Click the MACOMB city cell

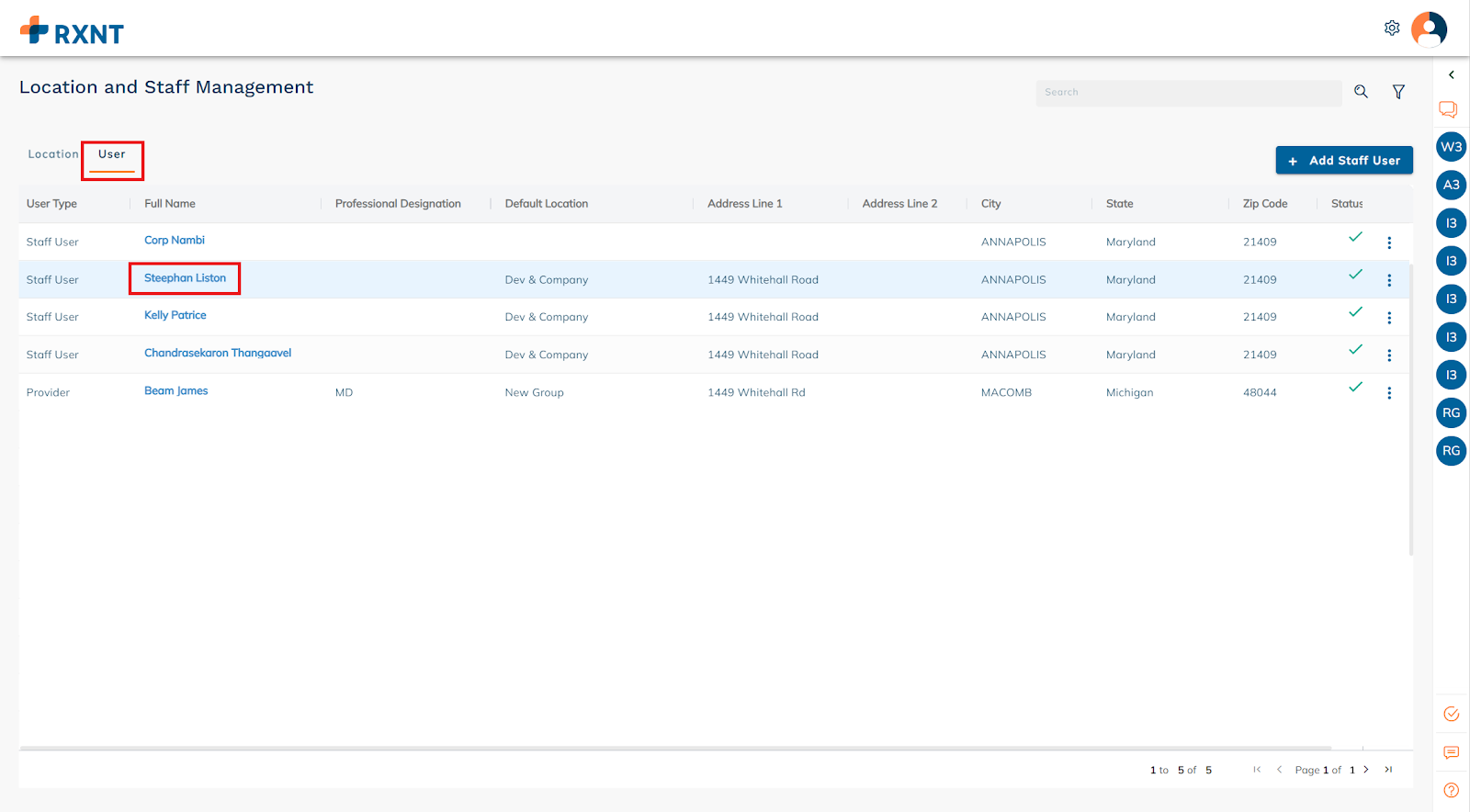(x=1006, y=392)
